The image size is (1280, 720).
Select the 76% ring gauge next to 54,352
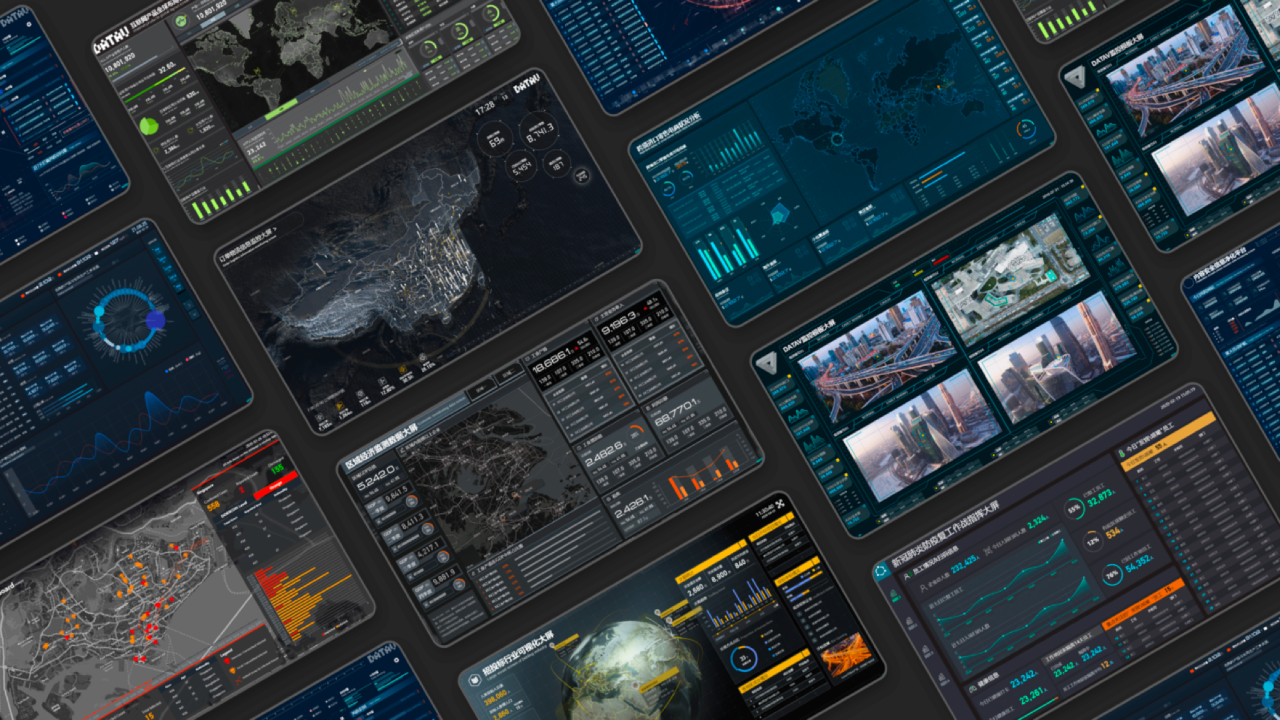[x=1112, y=576]
